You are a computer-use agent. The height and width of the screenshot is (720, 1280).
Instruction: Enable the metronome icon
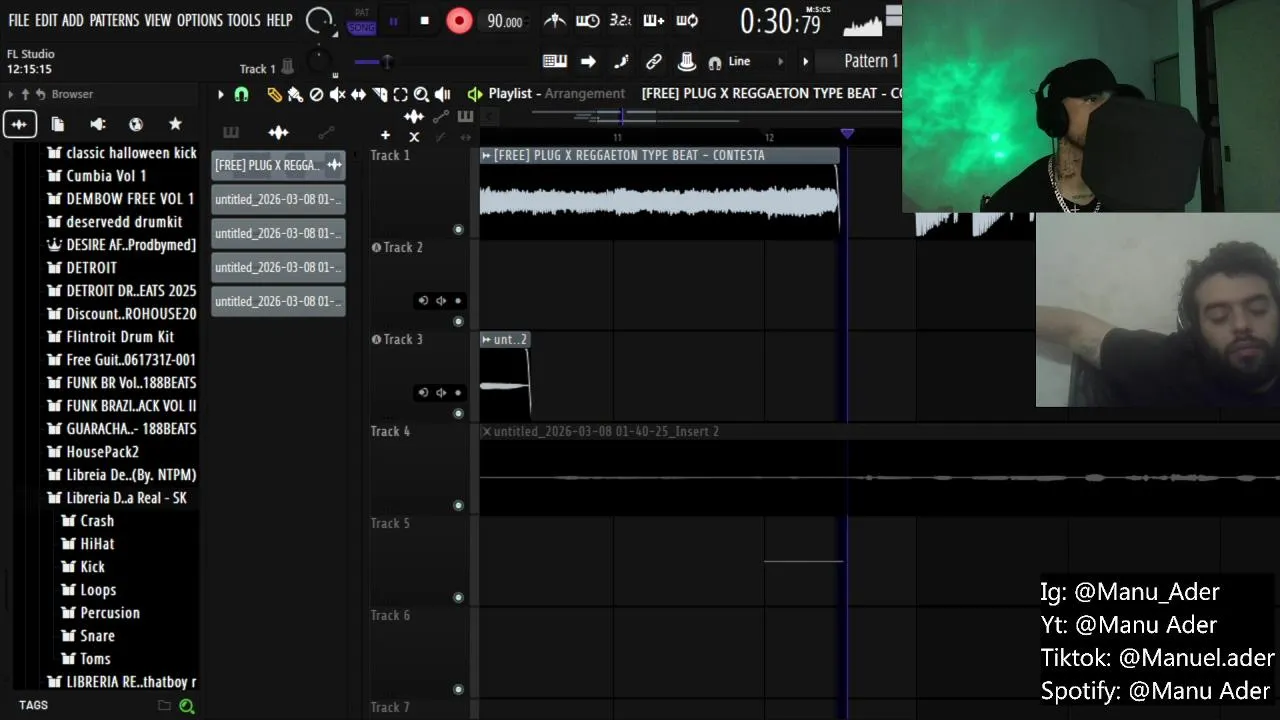(x=554, y=20)
